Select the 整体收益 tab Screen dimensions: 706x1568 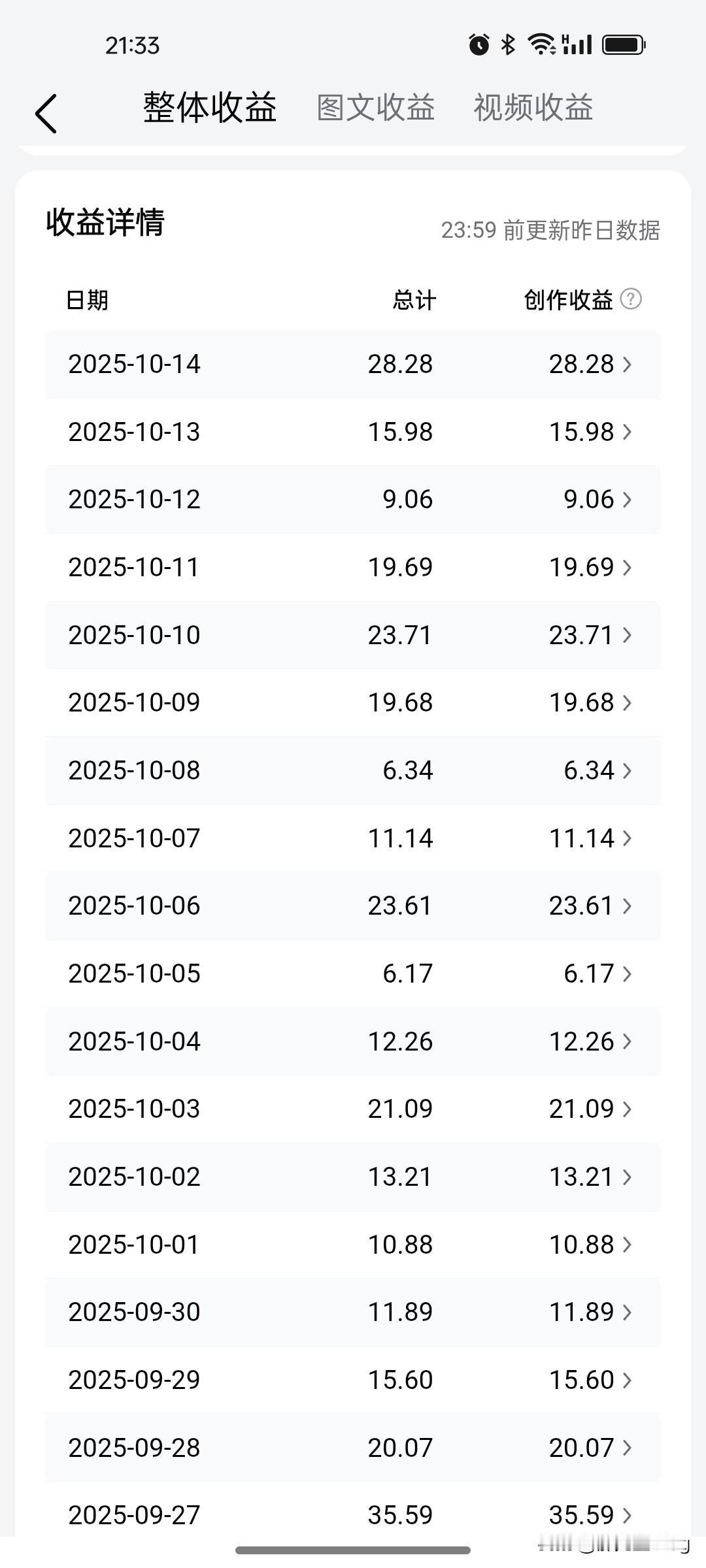(210, 108)
